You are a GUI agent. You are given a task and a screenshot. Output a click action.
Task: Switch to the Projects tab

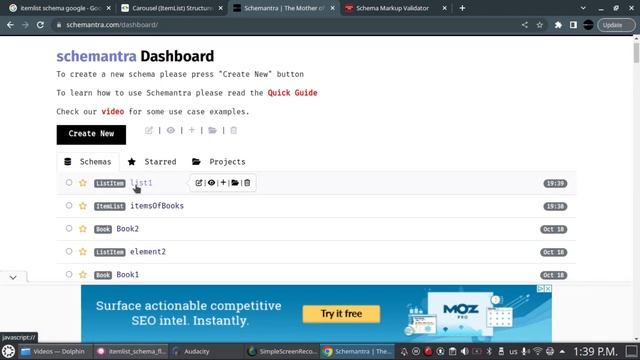click(219, 162)
